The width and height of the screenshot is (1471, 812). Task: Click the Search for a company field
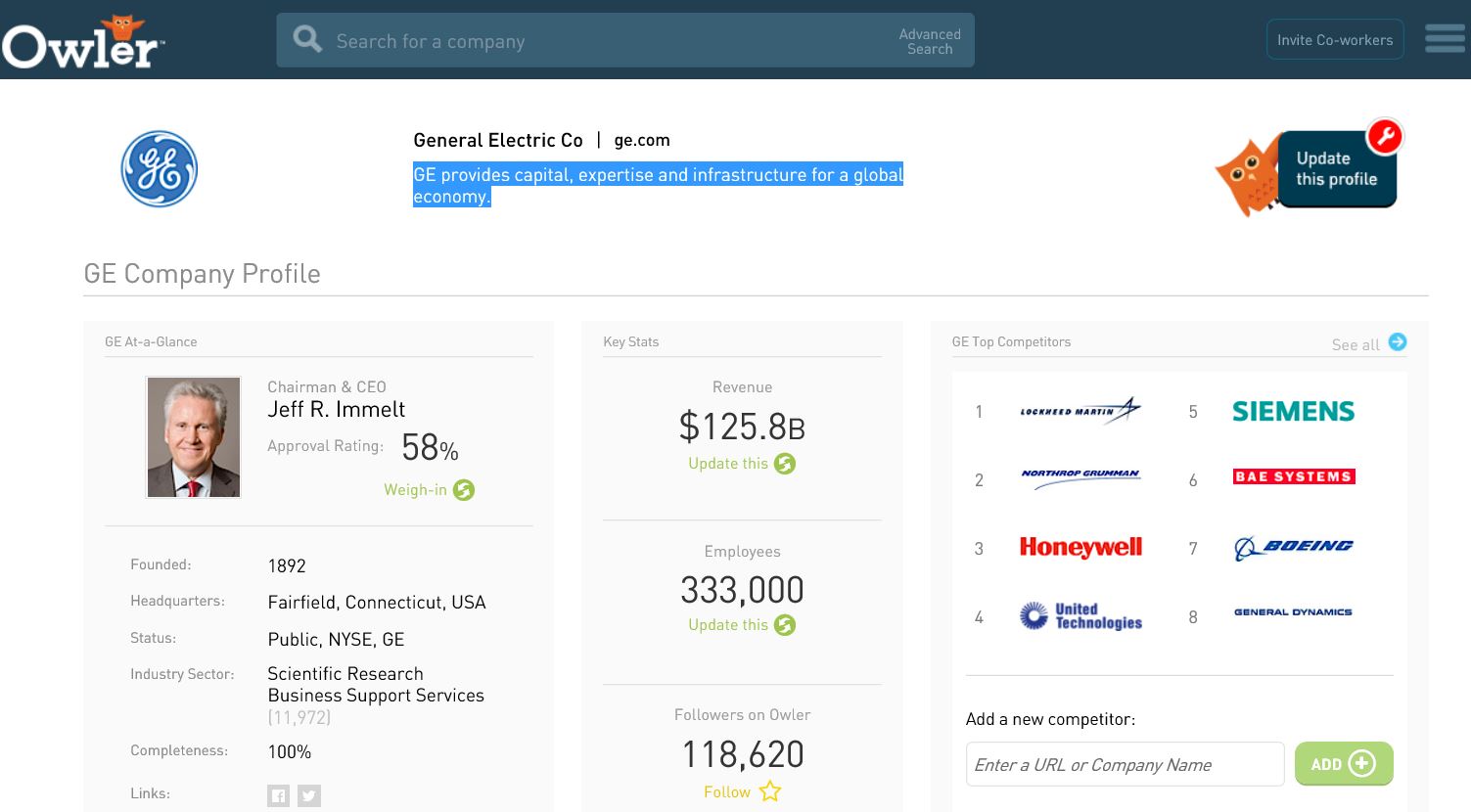607,41
